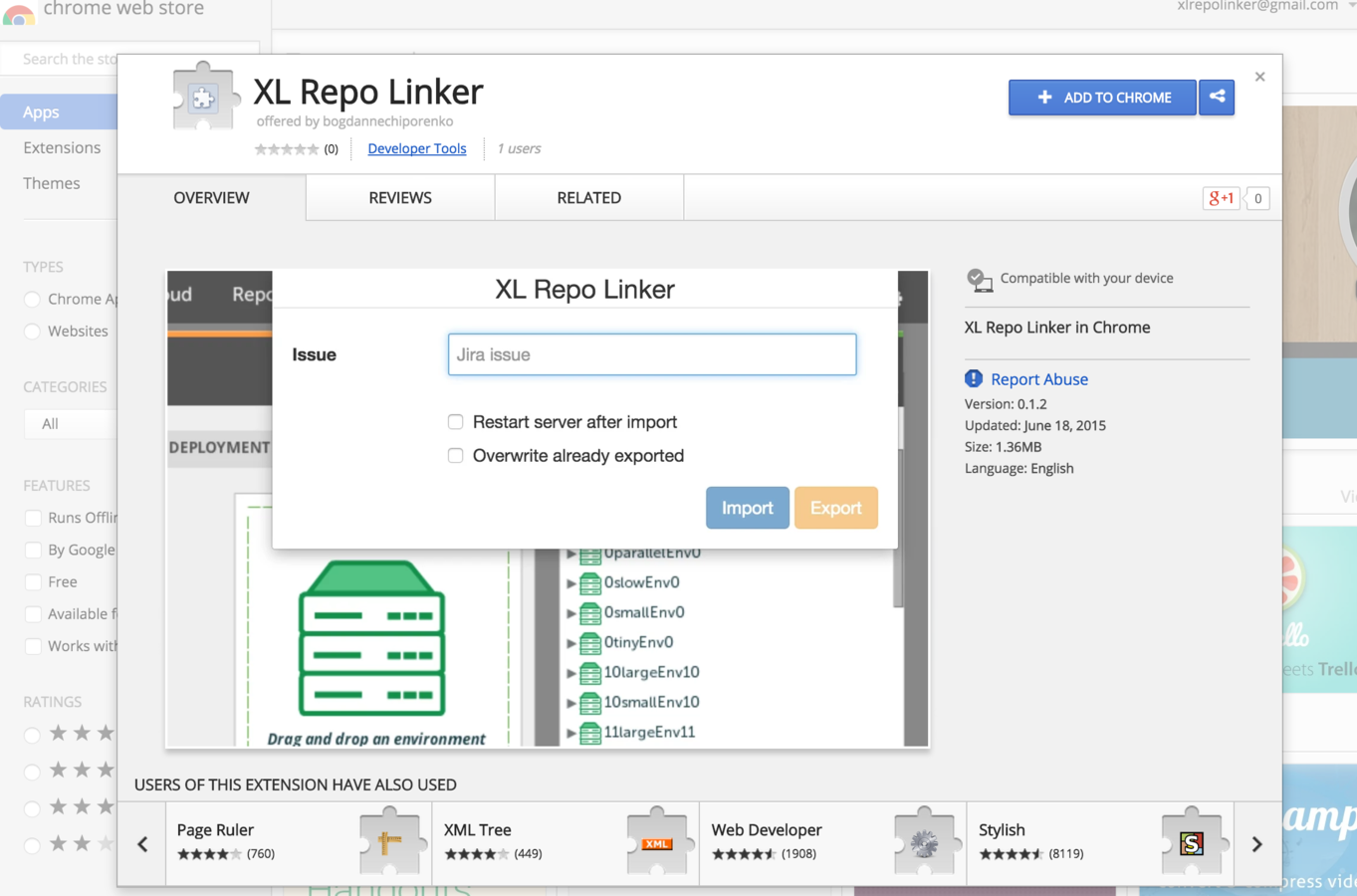The height and width of the screenshot is (896, 1357).
Task: Click the 0slowEnv0 environment icon
Action: point(590,582)
